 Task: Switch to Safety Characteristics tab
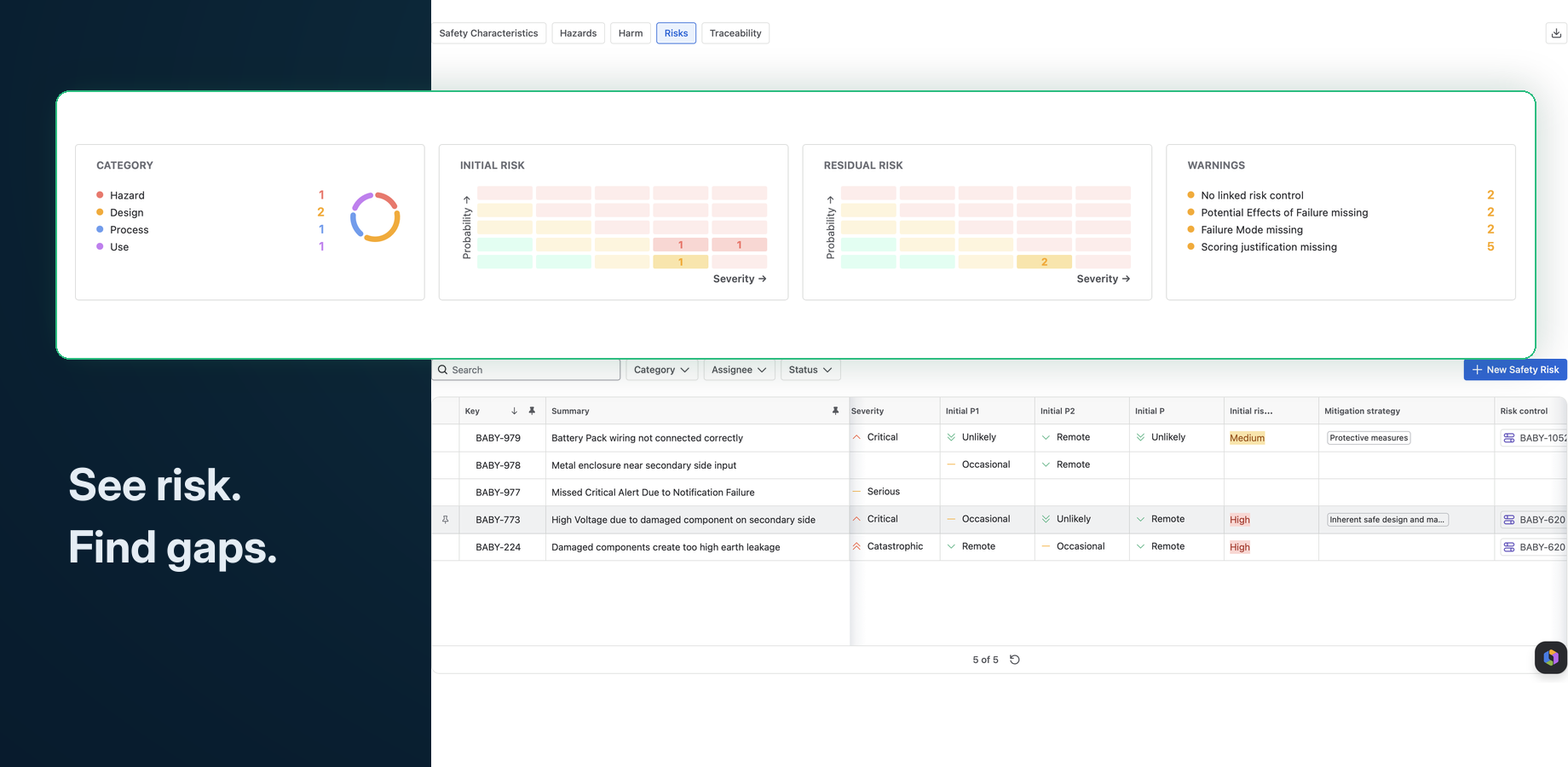488,33
